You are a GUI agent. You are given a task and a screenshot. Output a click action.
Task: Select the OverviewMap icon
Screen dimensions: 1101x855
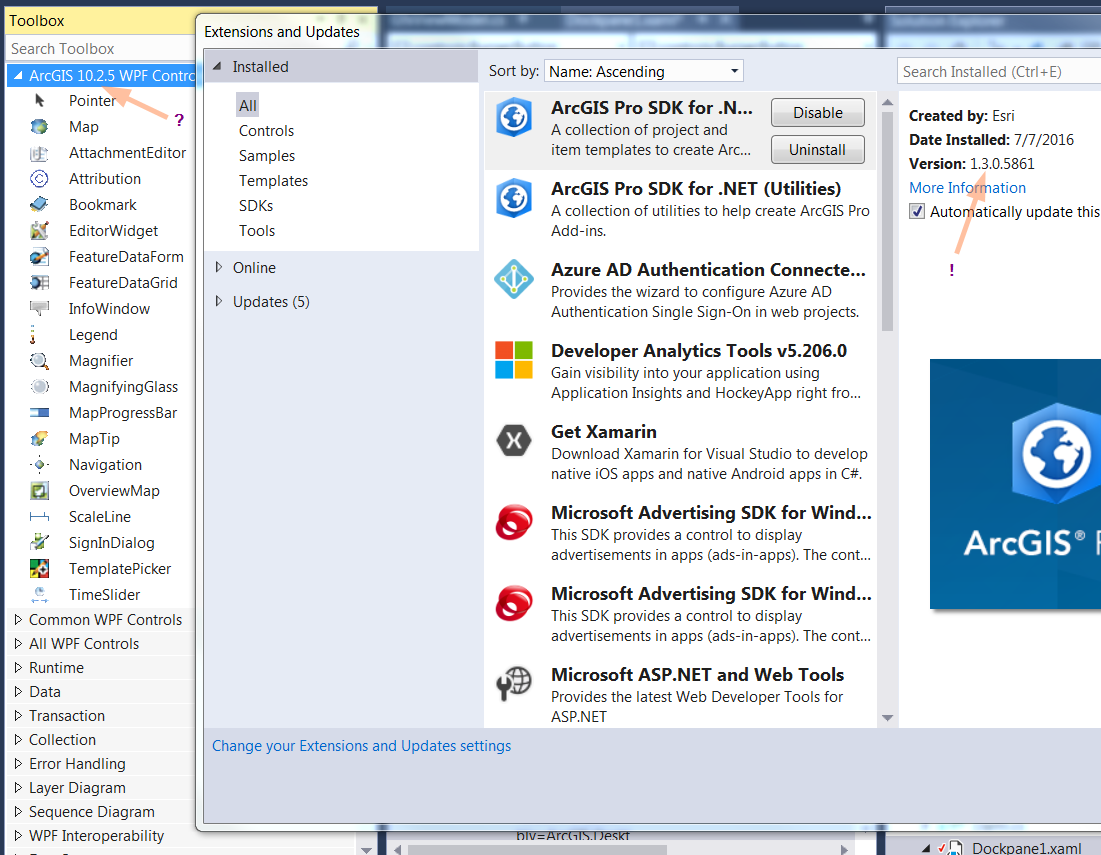[39, 491]
